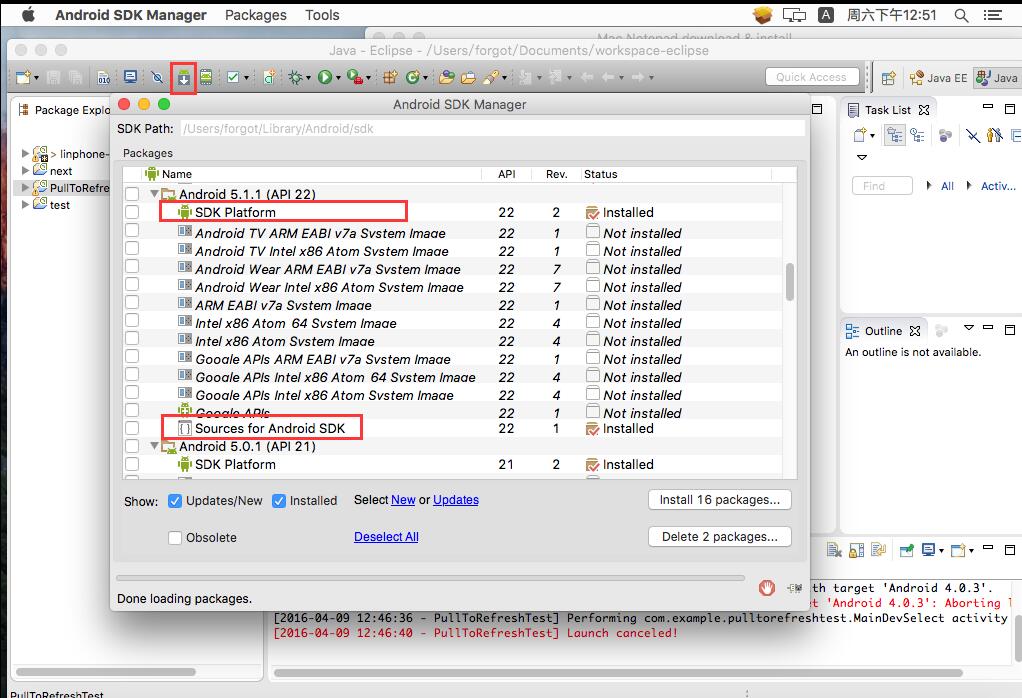Image resolution: width=1022 pixels, height=698 pixels.
Task: Open the Packages menu
Action: click(x=256, y=15)
